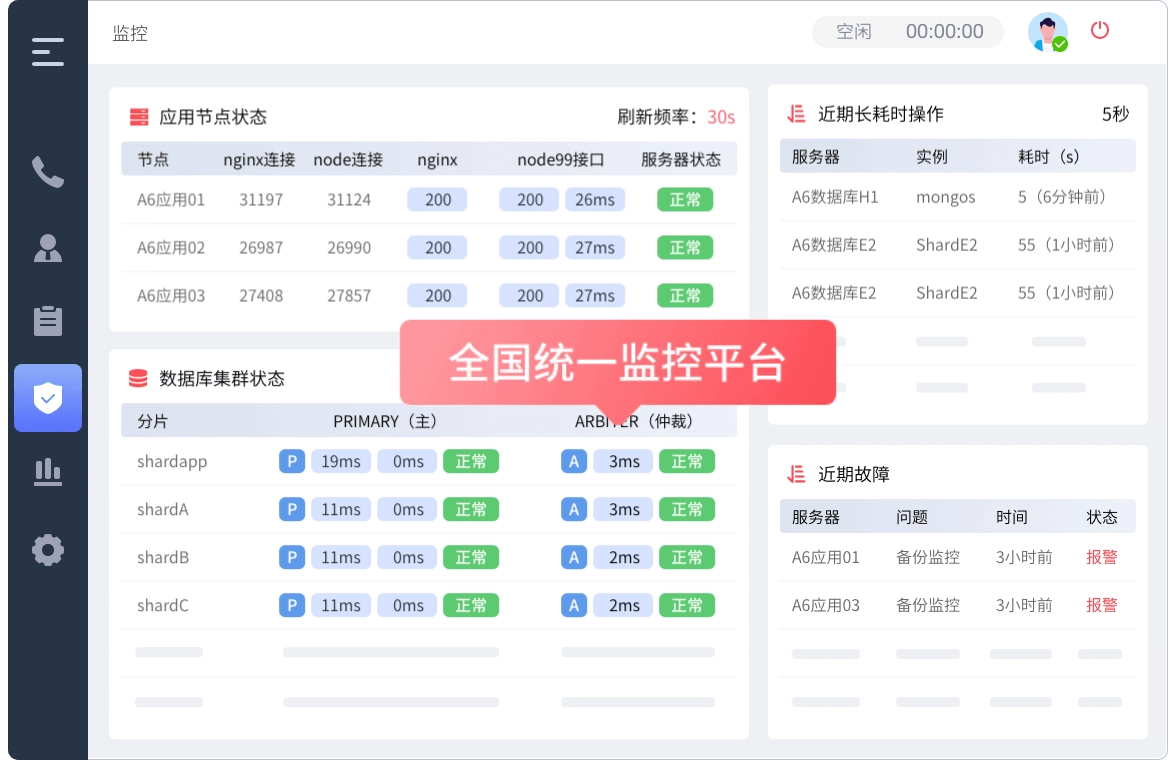Click the 空闲 status timer pill

pyautogui.click(x=907, y=32)
